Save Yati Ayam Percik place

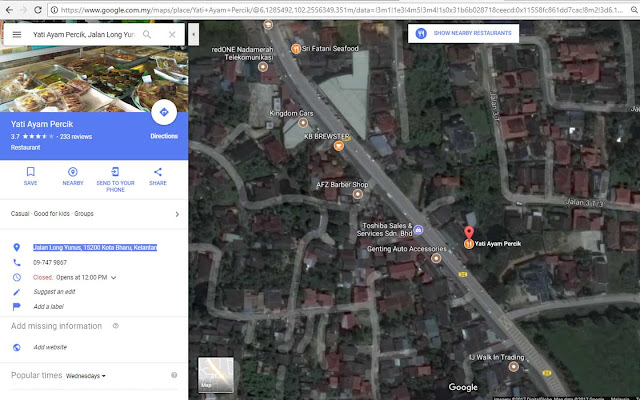coord(31,176)
